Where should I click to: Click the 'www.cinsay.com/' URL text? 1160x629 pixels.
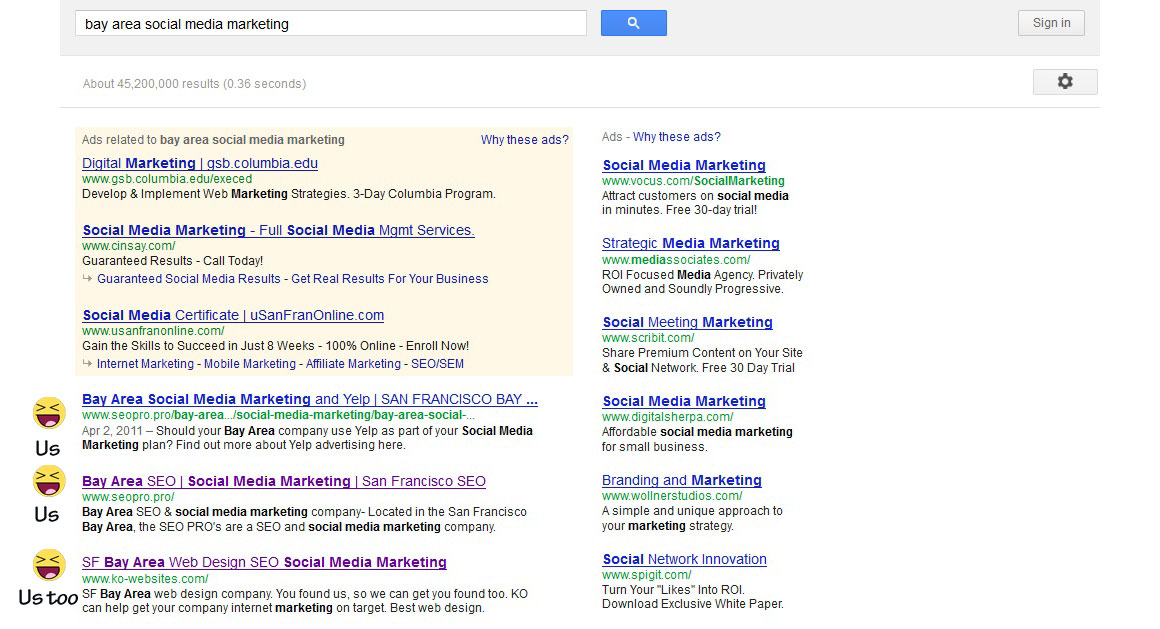129,246
